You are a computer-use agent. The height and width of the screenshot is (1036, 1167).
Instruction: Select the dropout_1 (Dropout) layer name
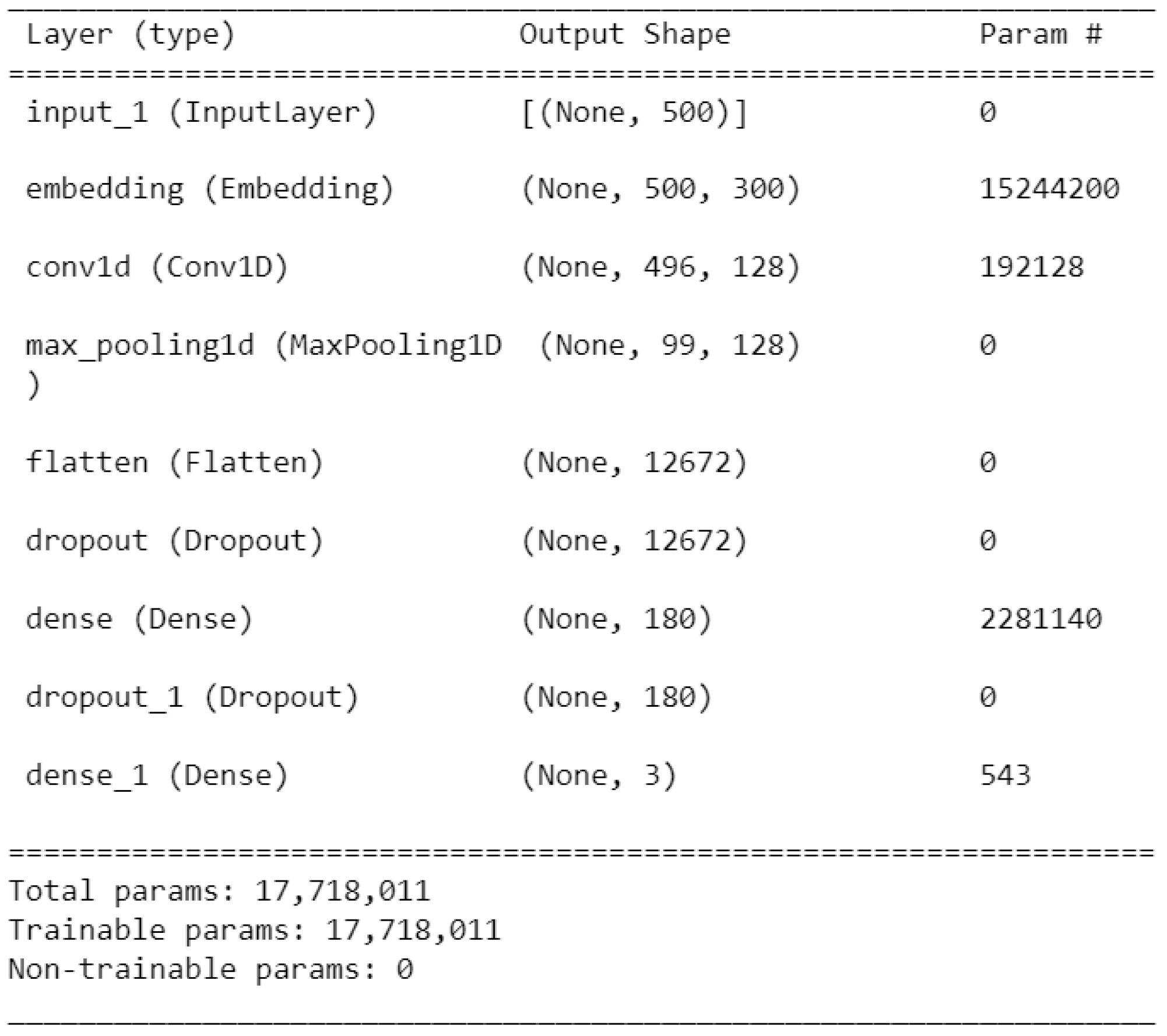click(x=192, y=697)
